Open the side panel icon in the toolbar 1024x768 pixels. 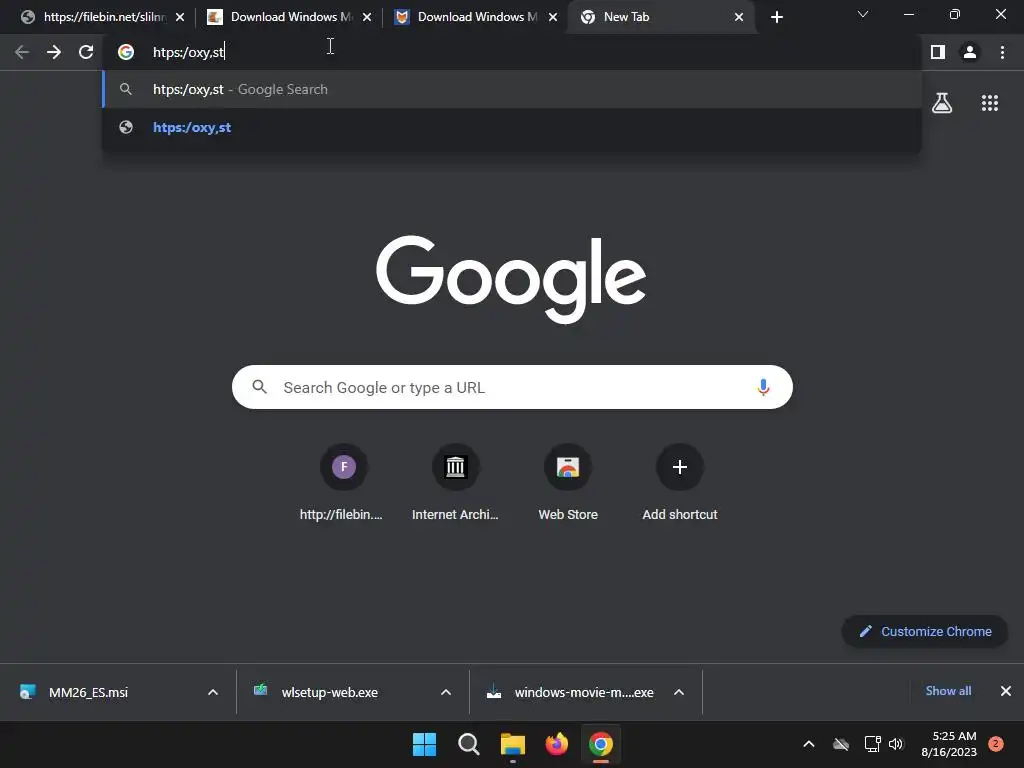(938, 52)
